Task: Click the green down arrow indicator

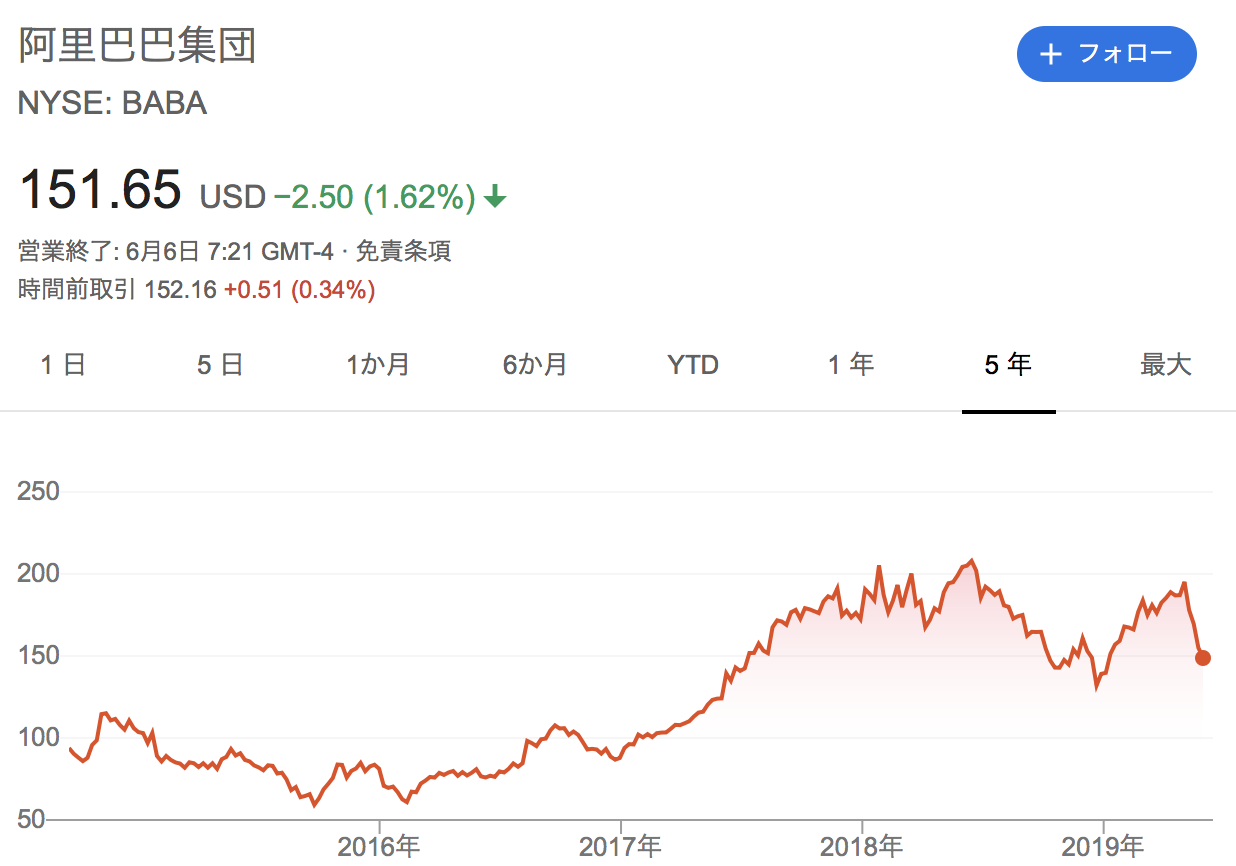Action: coord(495,198)
